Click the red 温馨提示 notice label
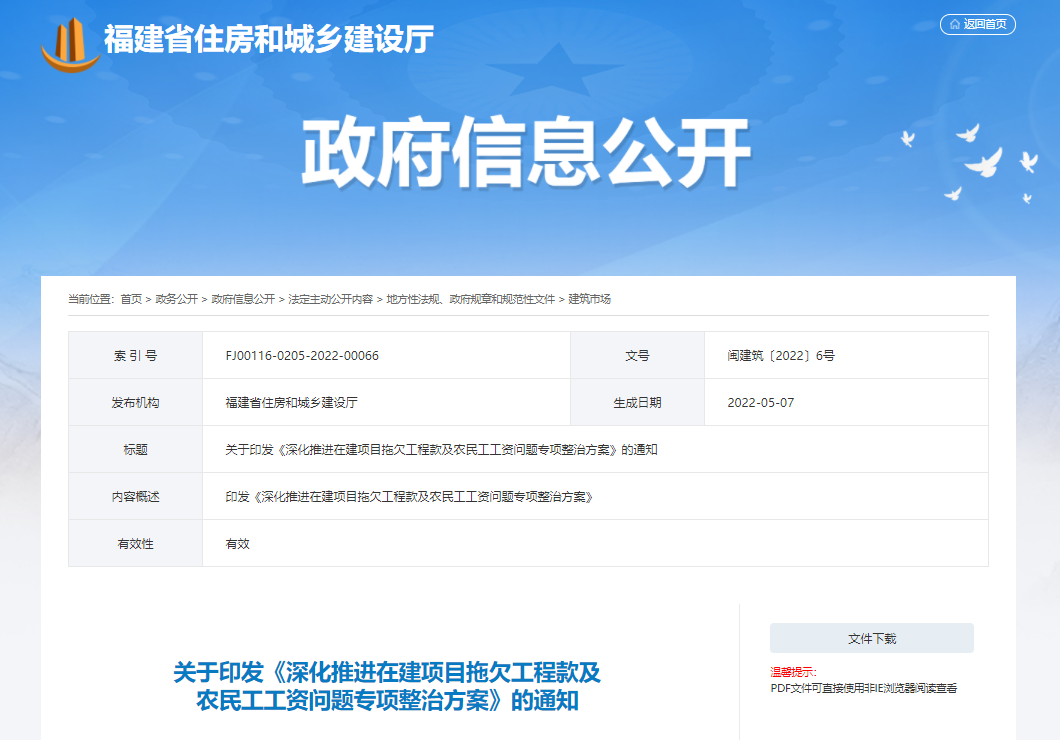 click(793, 672)
